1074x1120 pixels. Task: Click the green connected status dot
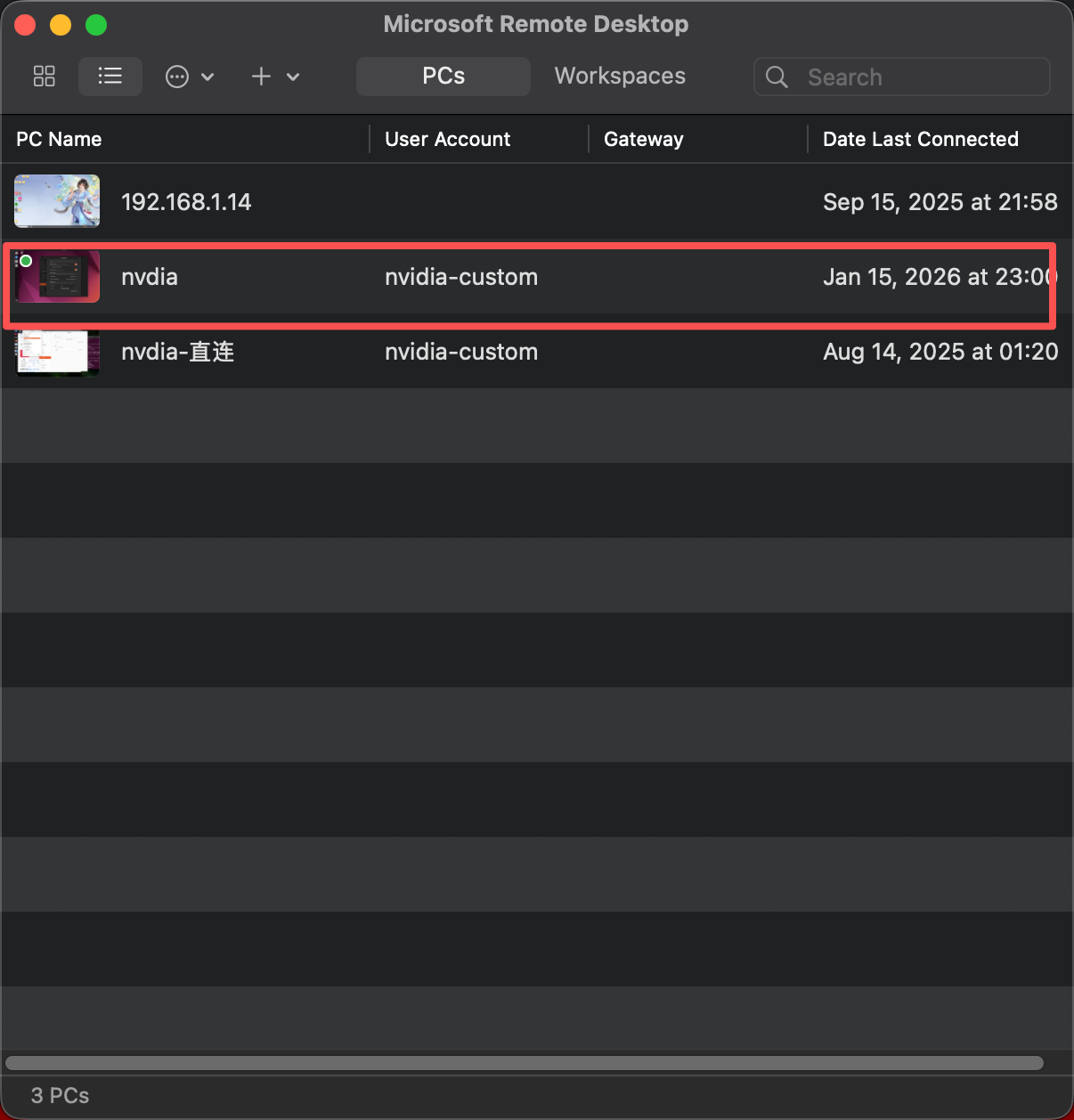[26, 261]
